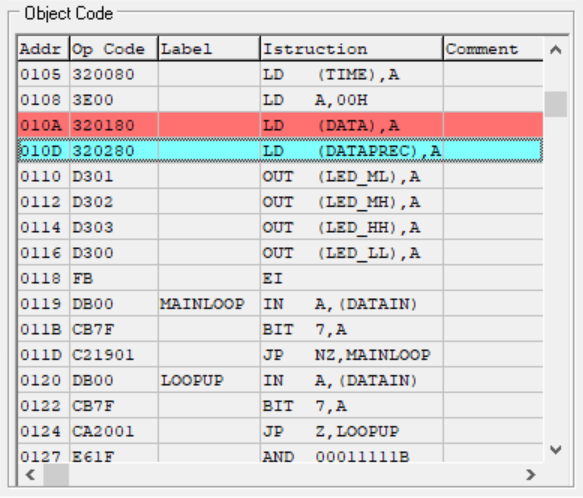Image resolution: width=583 pixels, height=498 pixels.
Task: Click the scroll up arrow of code list
Action: 555,49
